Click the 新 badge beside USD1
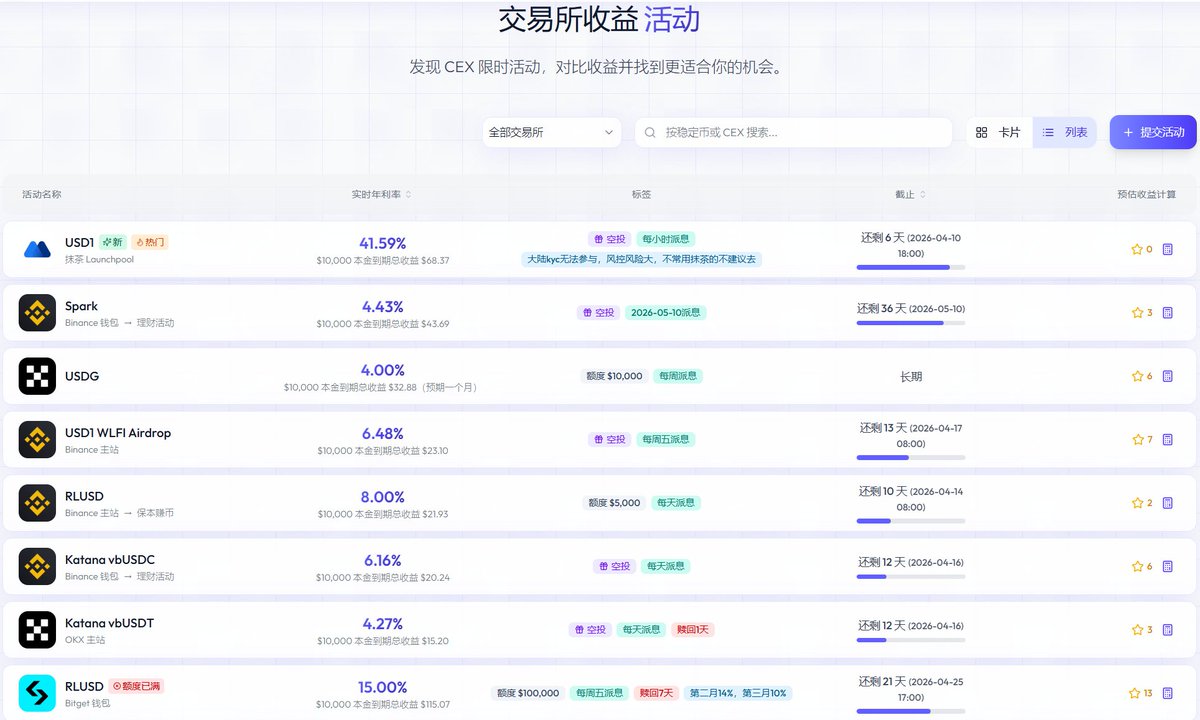Screen dimensions: 1200x720 point(112,242)
